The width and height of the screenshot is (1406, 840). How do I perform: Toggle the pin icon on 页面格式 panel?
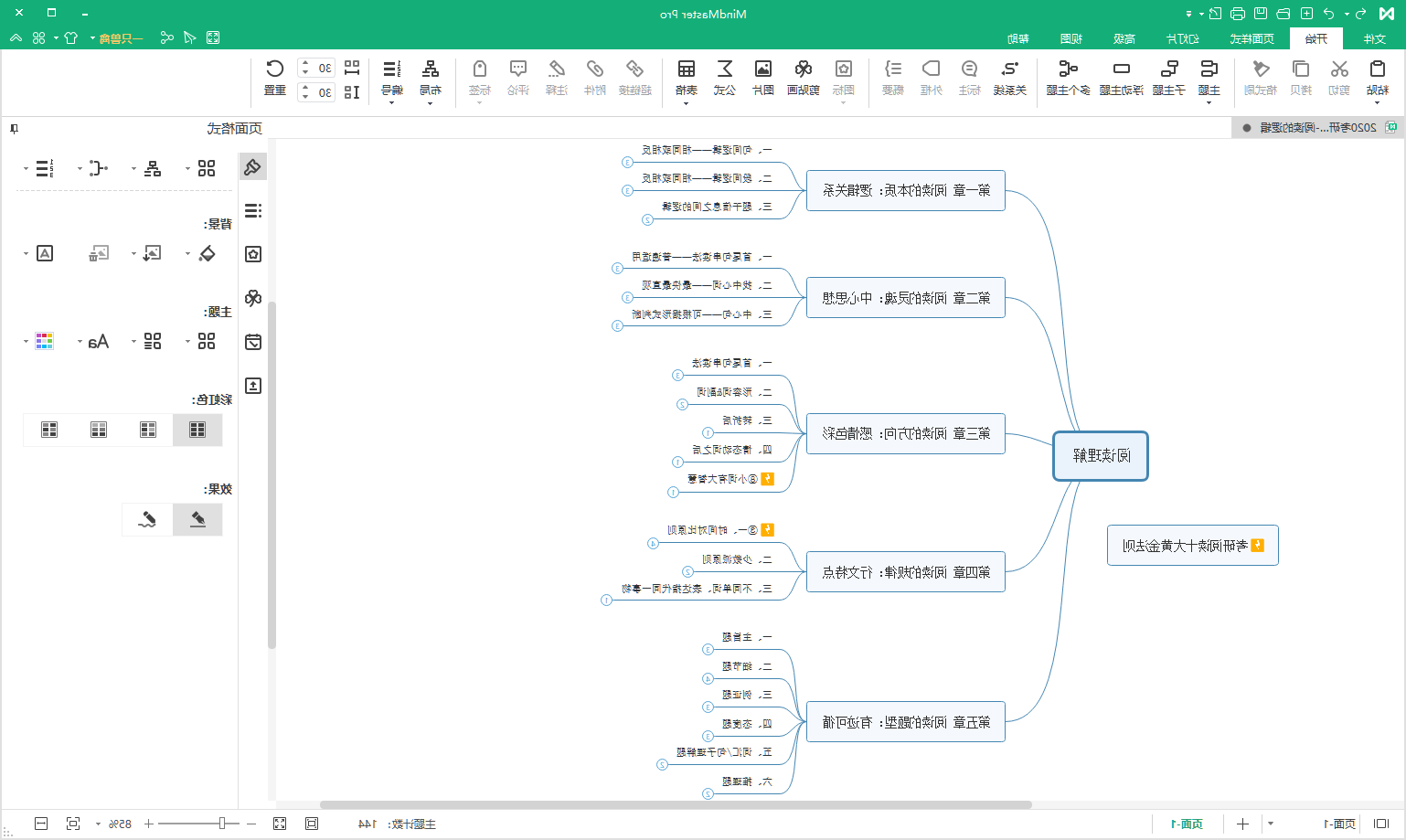click(x=14, y=129)
